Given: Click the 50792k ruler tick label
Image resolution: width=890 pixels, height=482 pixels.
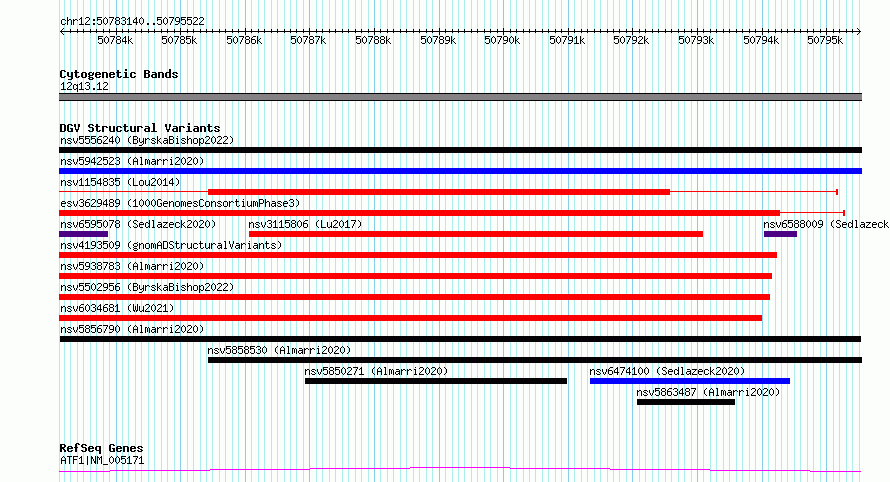Looking at the screenshot, I should (631, 40).
